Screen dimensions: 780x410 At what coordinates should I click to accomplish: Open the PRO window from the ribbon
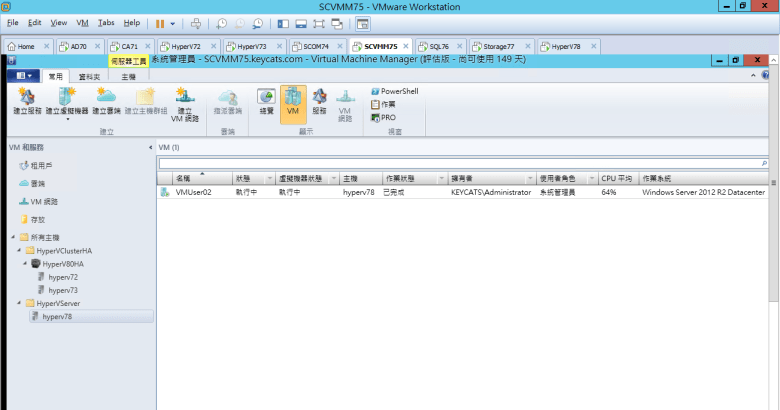coord(388,117)
